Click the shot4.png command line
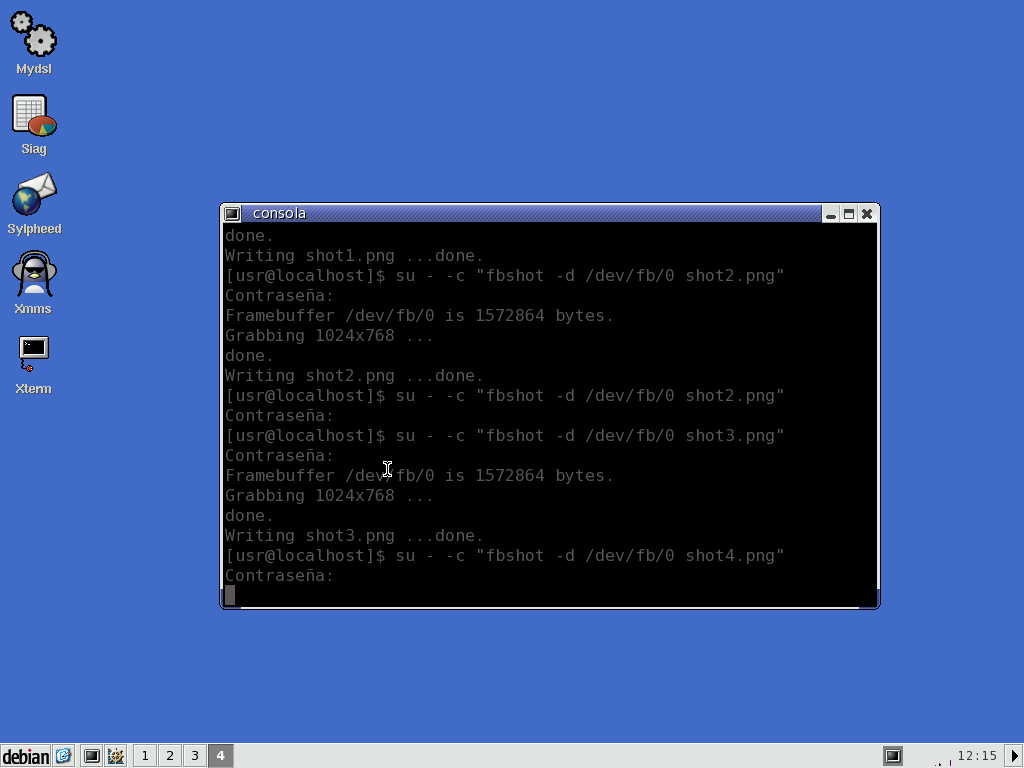This screenshot has width=1024, height=768. coord(504,556)
